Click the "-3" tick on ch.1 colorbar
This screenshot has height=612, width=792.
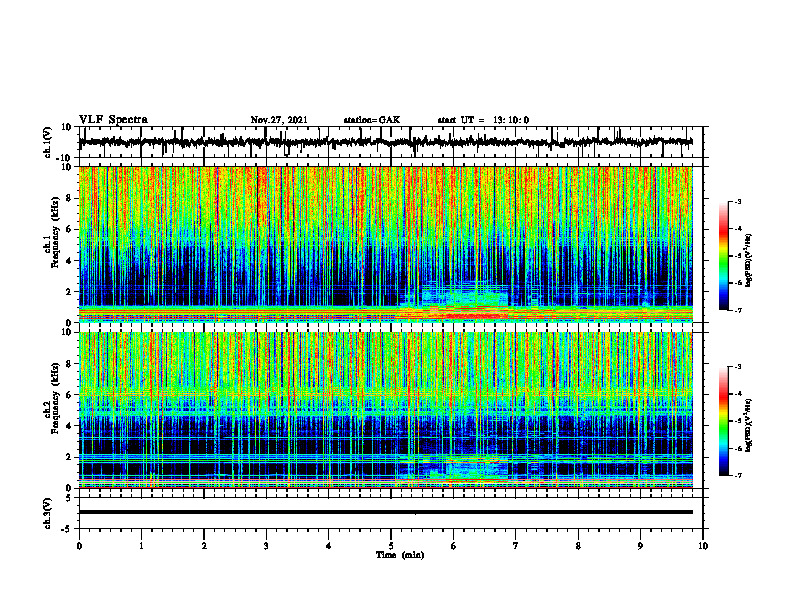738,201
